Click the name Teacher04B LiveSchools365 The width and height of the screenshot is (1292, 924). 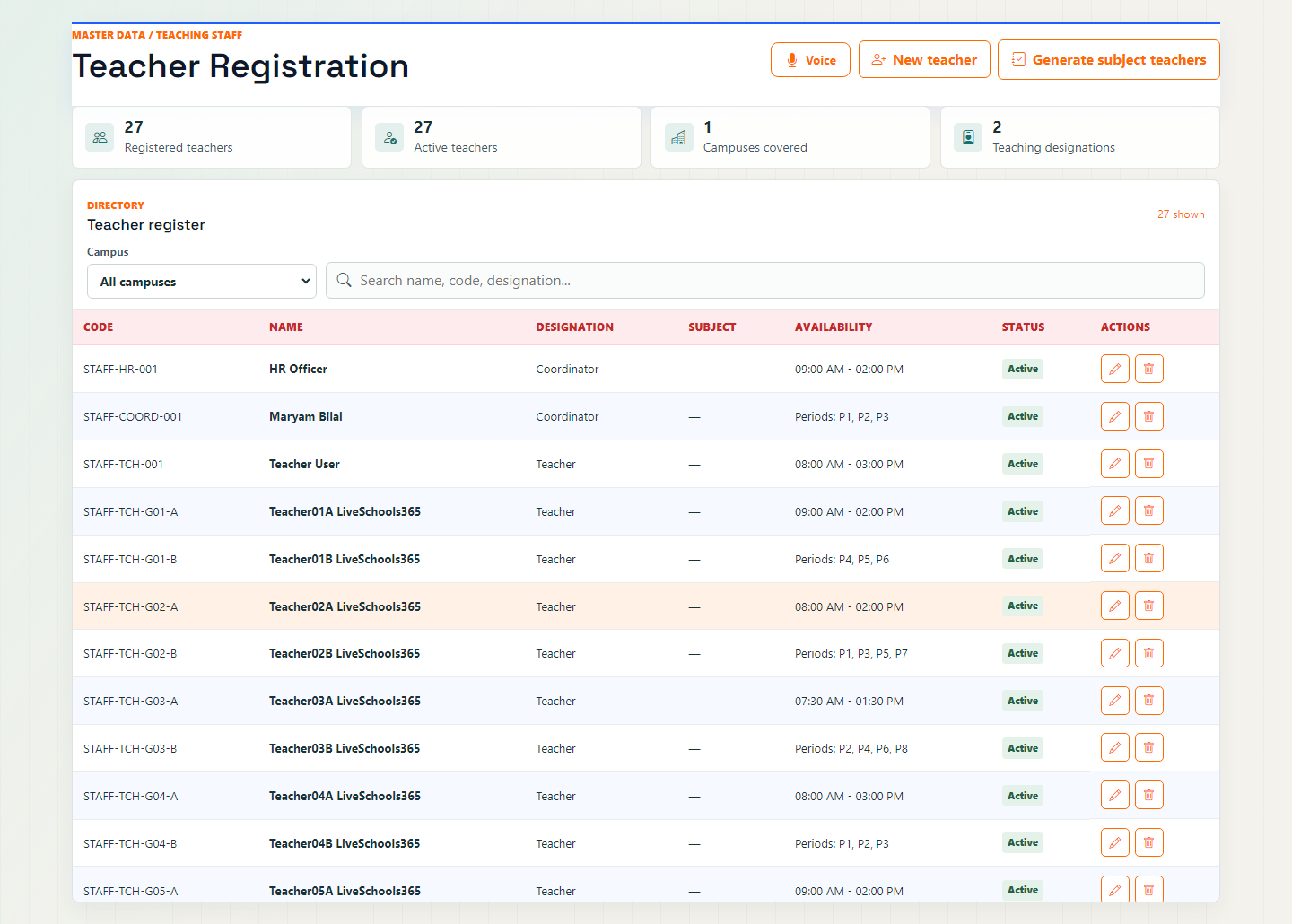click(x=345, y=843)
